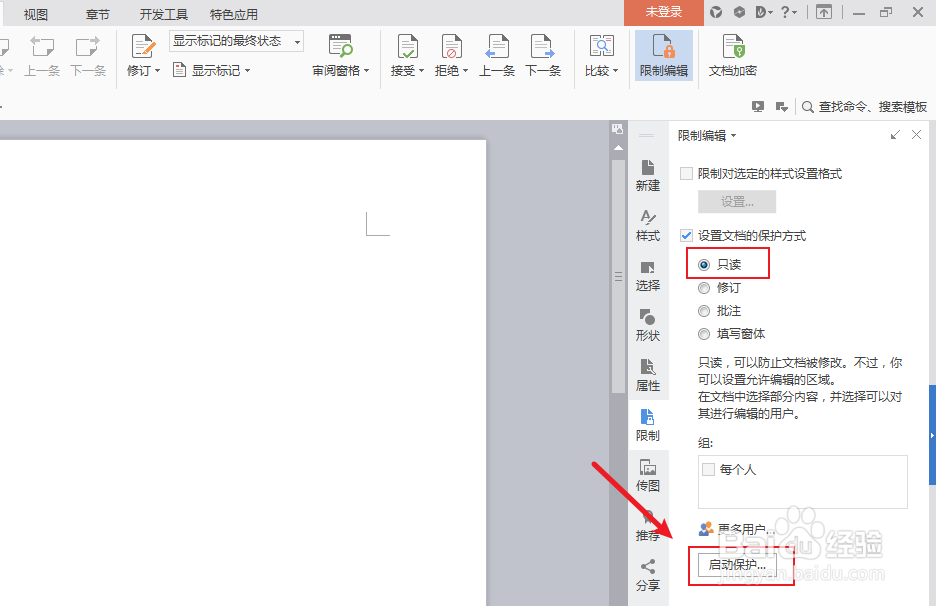This screenshot has height=606, width=936.
Task: Select the 比较 (Compare) documents tool
Action: point(601,50)
